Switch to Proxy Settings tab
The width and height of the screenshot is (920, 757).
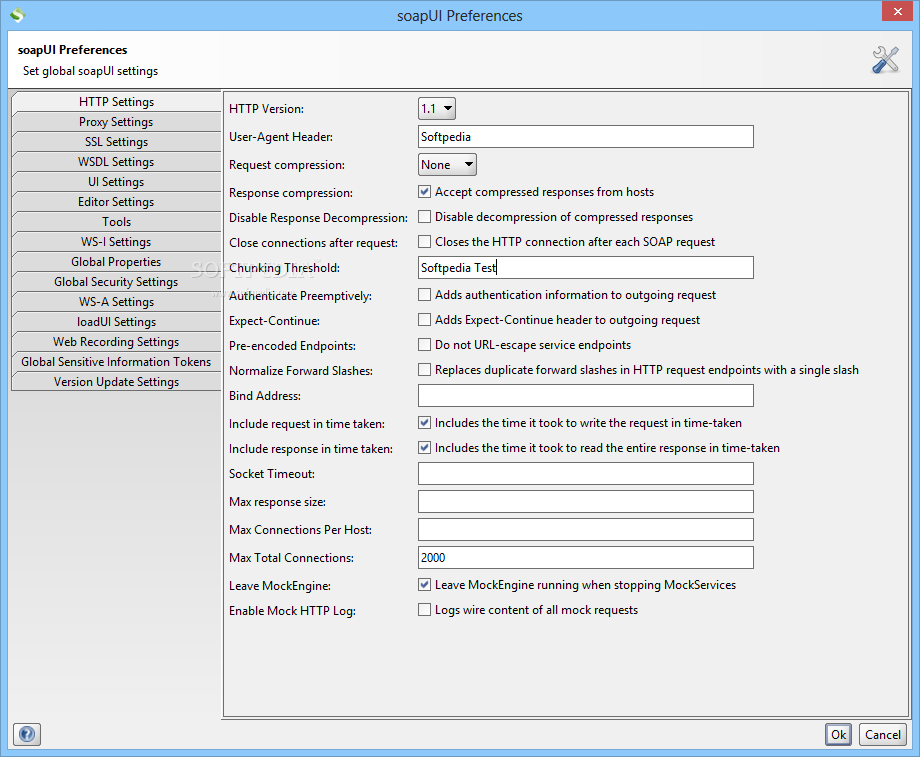coord(116,121)
